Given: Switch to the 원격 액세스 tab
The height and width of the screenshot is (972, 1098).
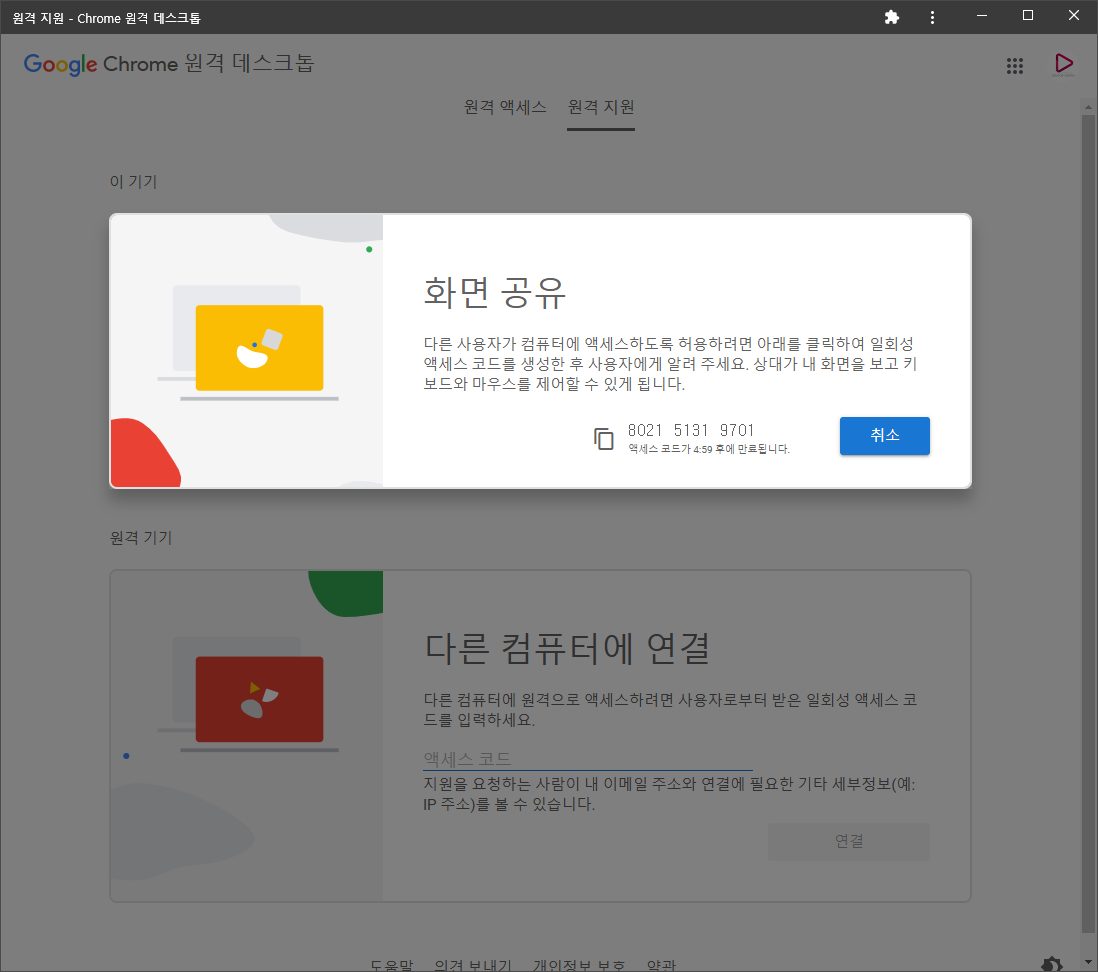Looking at the screenshot, I should (x=505, y=107).
